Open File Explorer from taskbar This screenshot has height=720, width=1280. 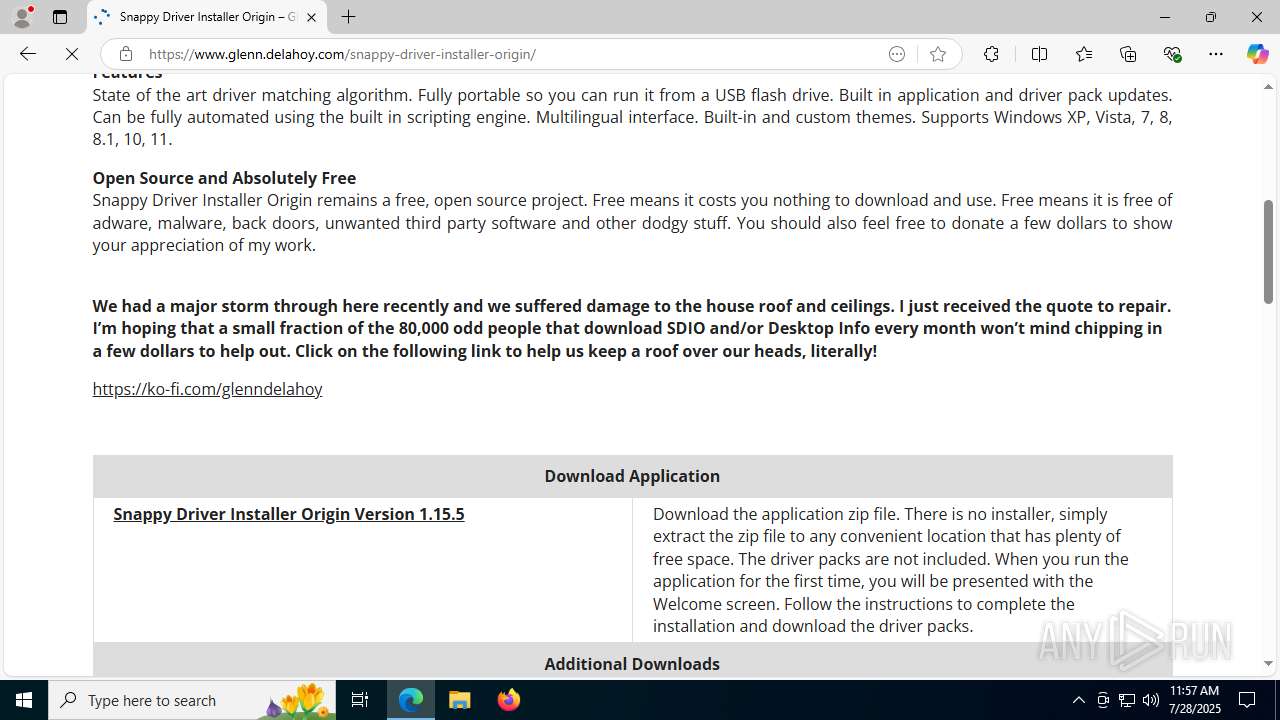(x=460, y=700)
